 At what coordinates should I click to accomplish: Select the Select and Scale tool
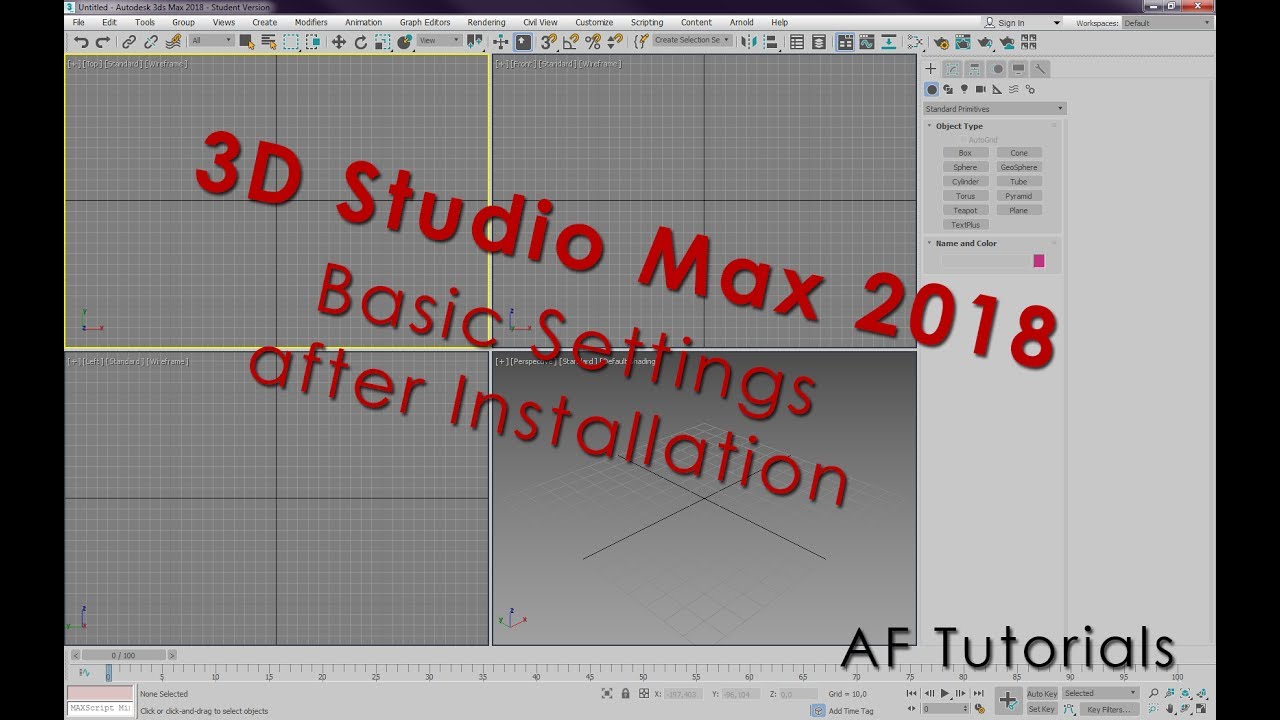point(383,42)
